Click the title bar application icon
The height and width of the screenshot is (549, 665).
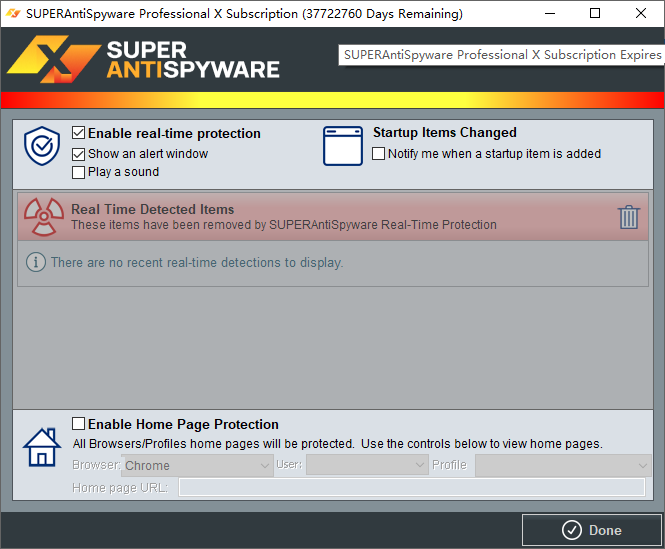(13, 13)
